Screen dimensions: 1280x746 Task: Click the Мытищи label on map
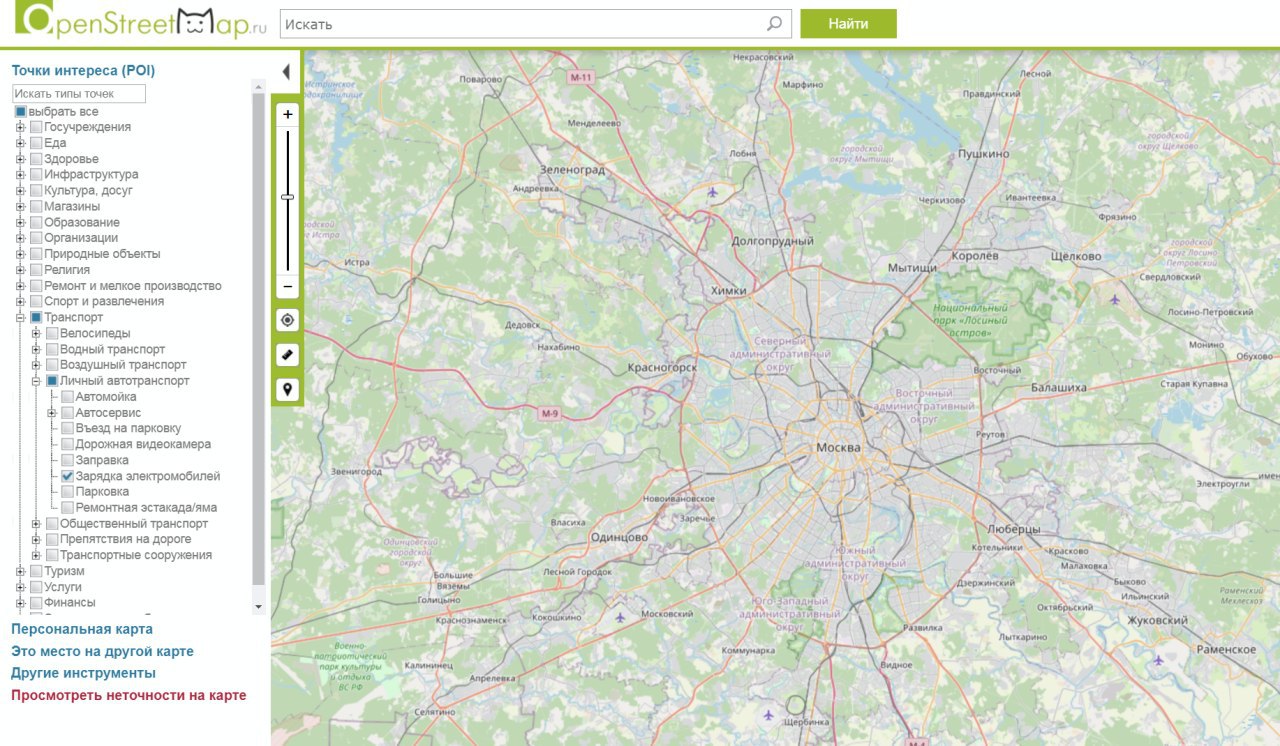click(913, 268)
